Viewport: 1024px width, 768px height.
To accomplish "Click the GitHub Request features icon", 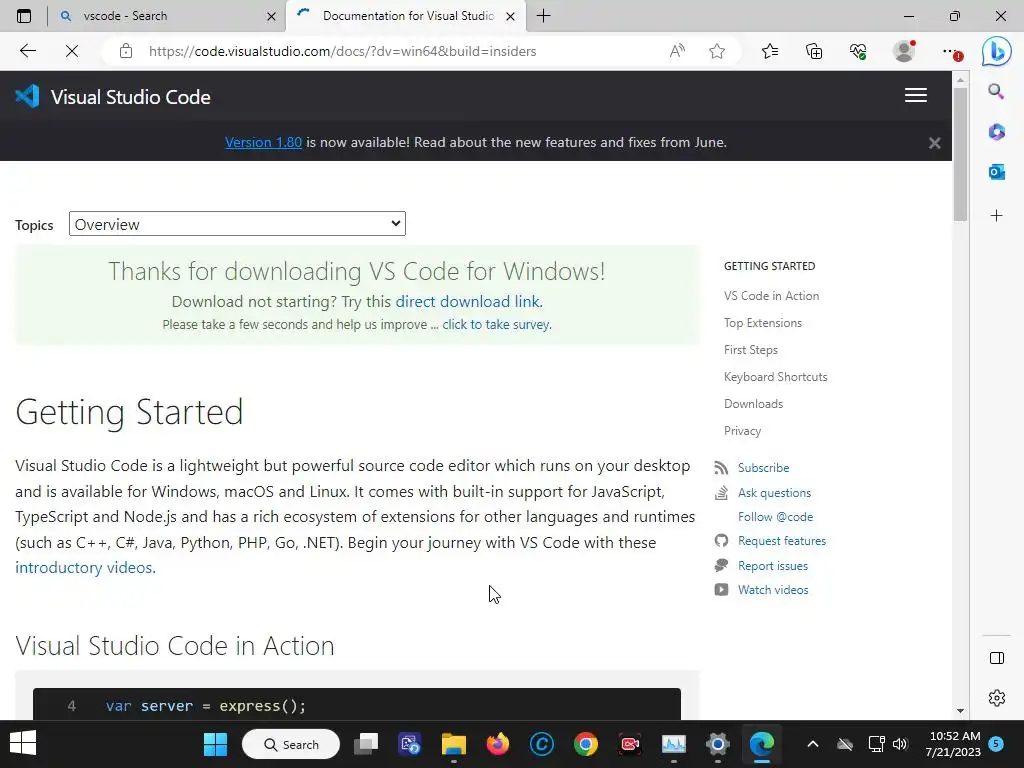I will (721, 541).
